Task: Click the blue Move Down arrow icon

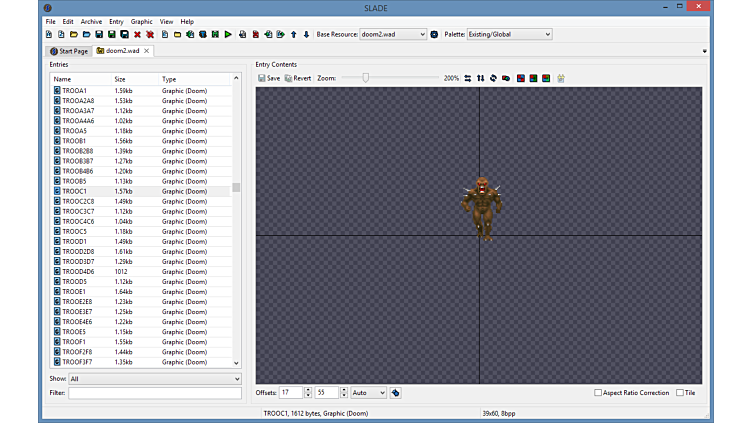Action: click(x=306, y=34)
